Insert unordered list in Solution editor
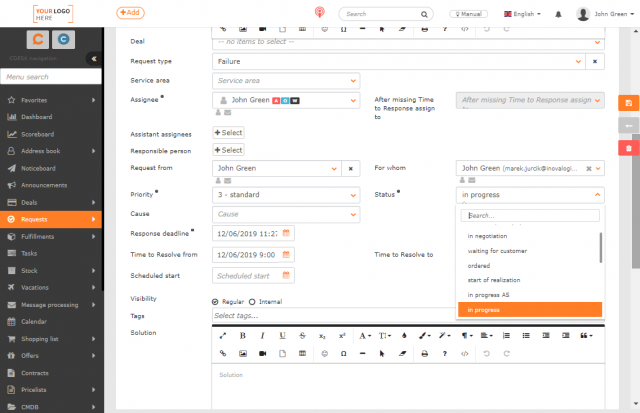 click(526, 335)
